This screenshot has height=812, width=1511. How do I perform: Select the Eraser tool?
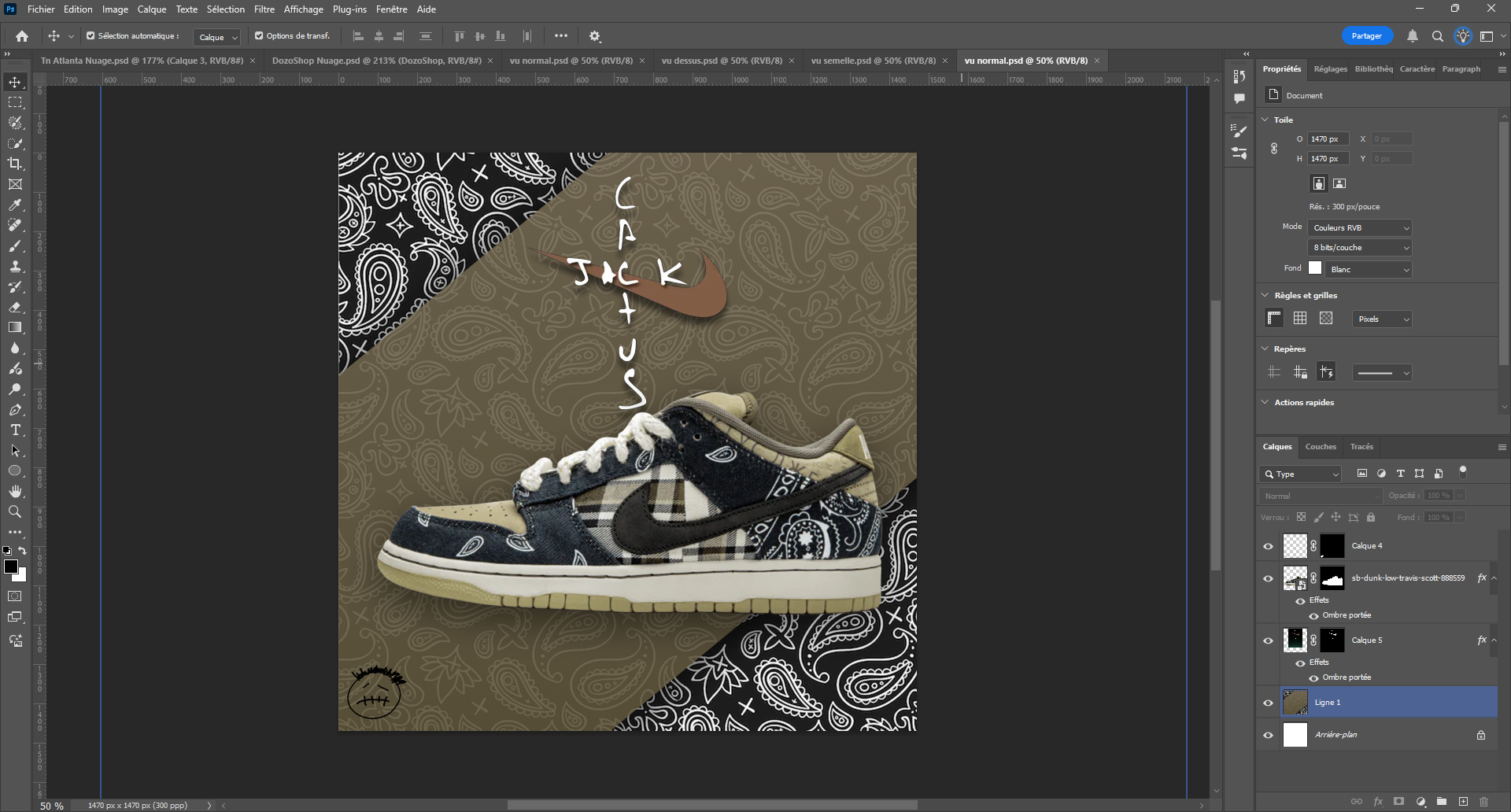click(15, 307)
